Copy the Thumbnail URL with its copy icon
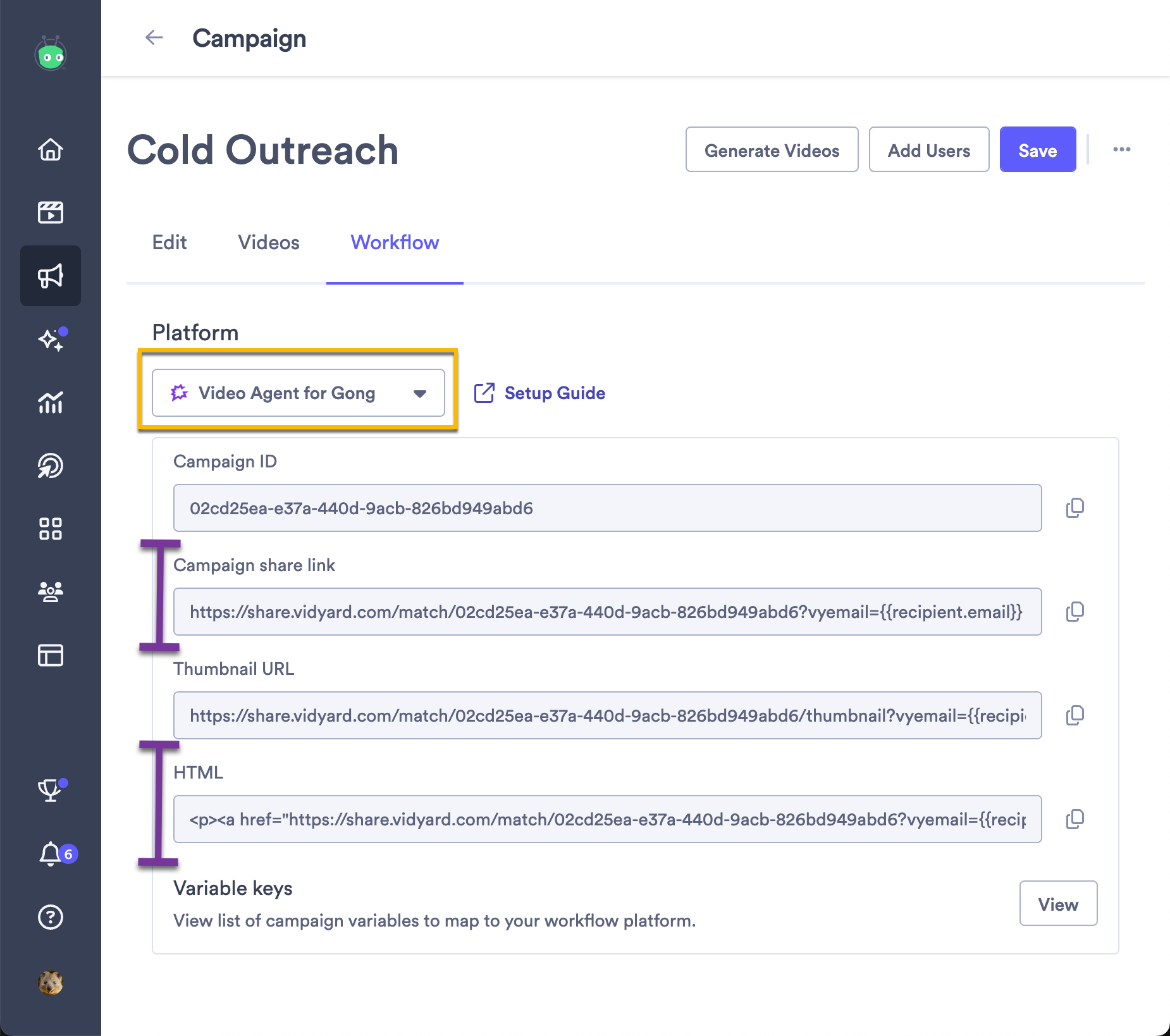Viewport: 1170px width, 1036px height. tap(1075, 715)
